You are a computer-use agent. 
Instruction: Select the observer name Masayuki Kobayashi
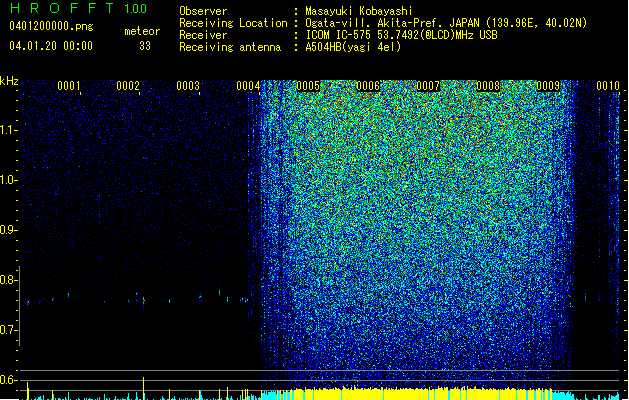click(x=359, y=11)
